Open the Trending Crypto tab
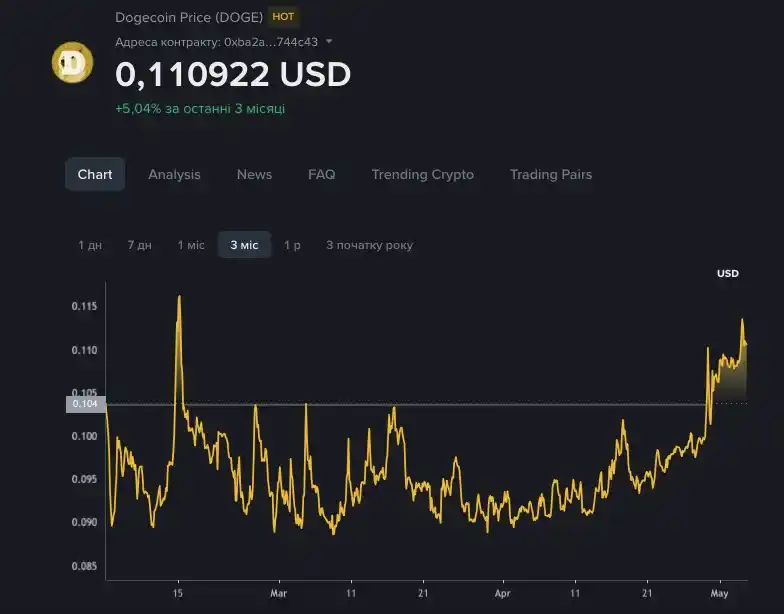This screenshot has width=784, height=614. click(x=422, y=174)
